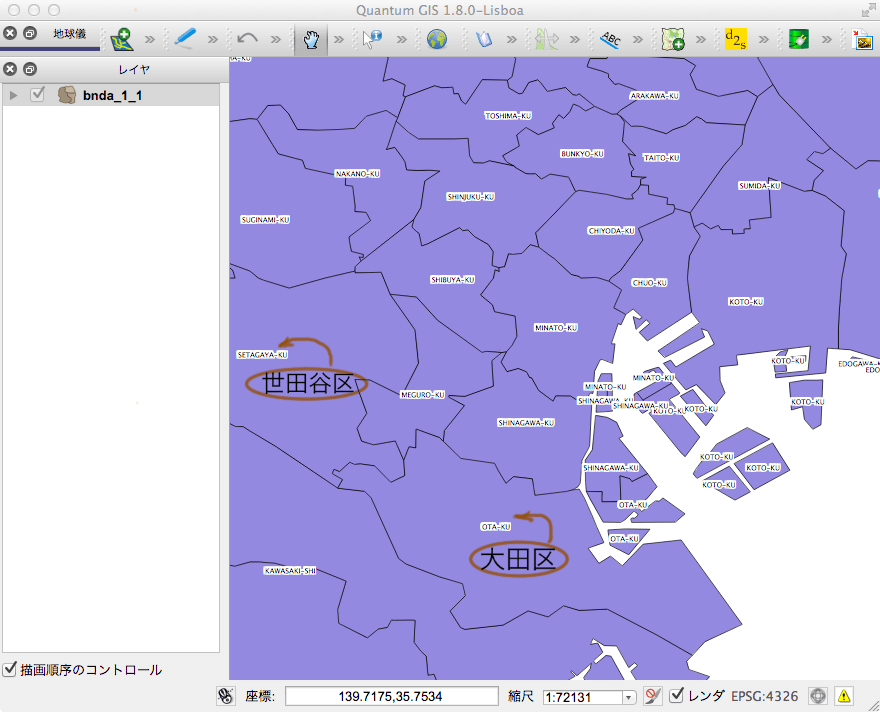Activate the Pan Map hand tool
880x713 pixels.
311,39
